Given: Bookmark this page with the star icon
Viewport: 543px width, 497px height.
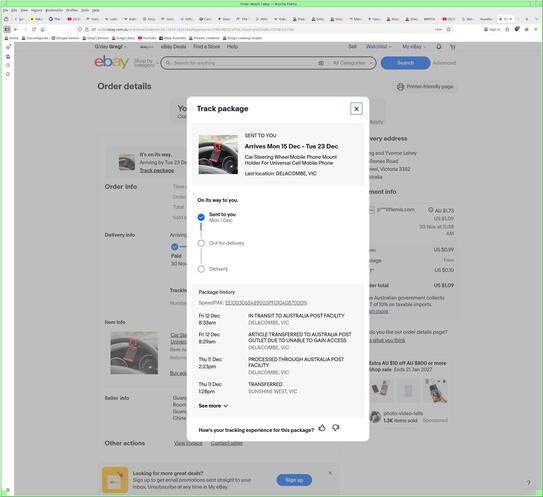Looking at the screenshot, I should pyautogui.click(x=448, y=29).
